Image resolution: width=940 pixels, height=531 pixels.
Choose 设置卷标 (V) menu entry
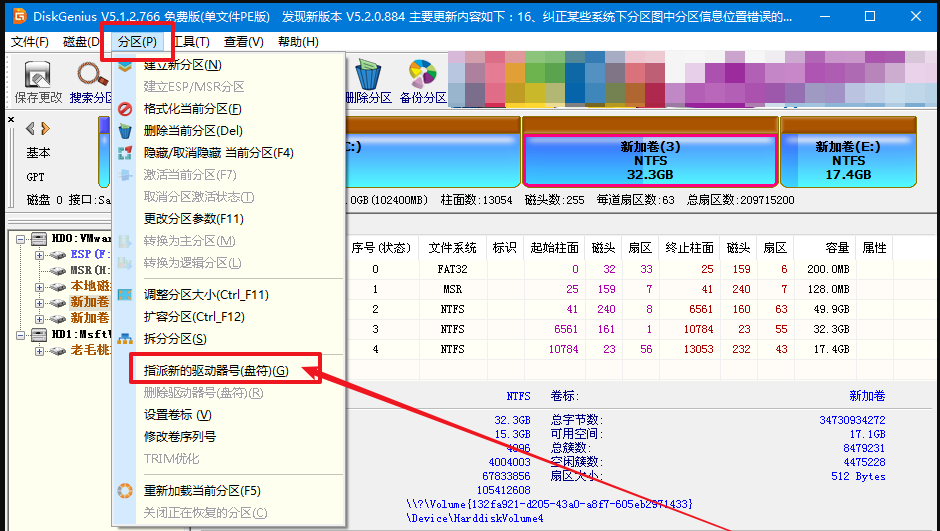[229, 415]
